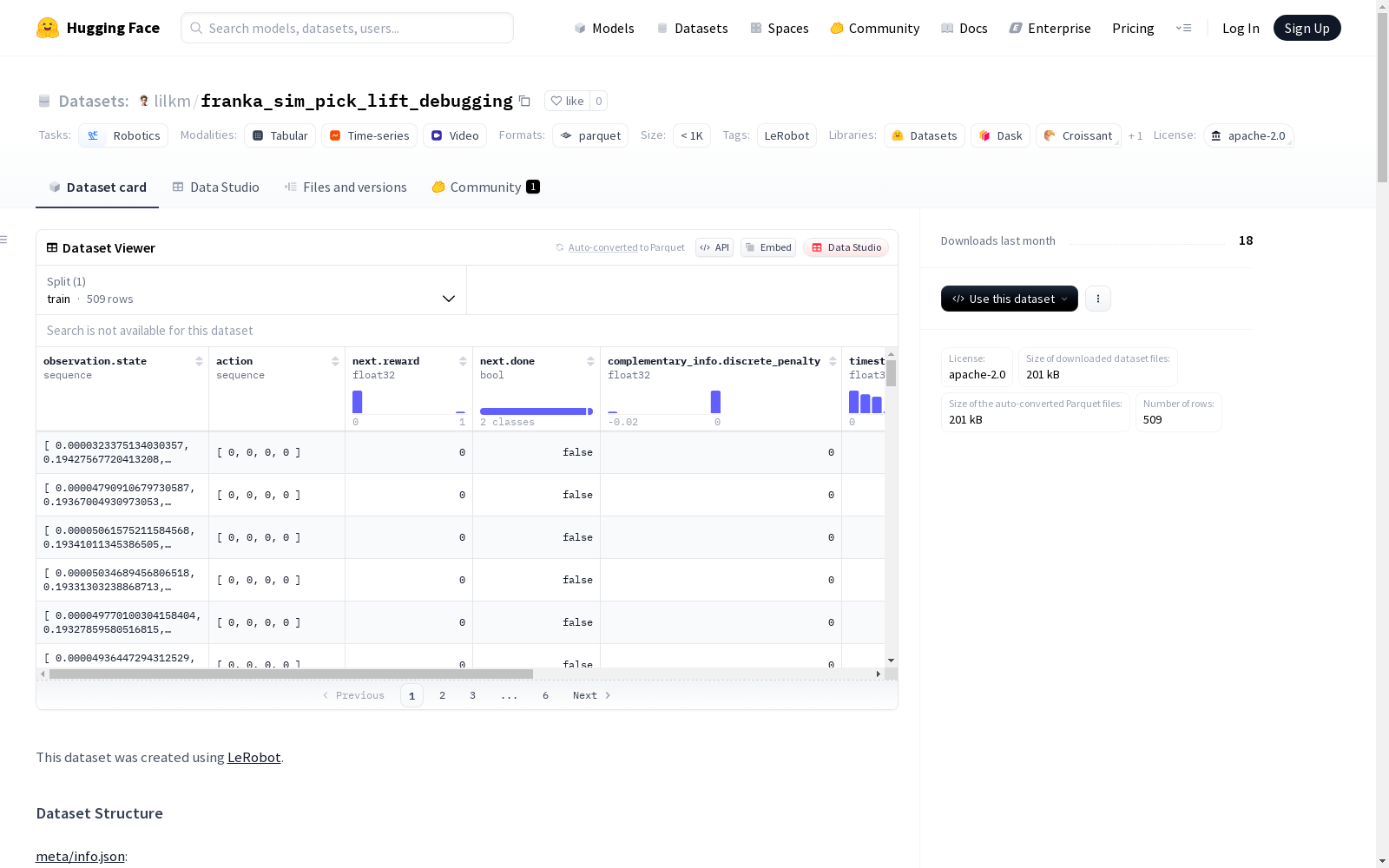This screenshot has height=868, width=1389.
Task: Select the Croissant library tag
Action: click(1078, 135)
